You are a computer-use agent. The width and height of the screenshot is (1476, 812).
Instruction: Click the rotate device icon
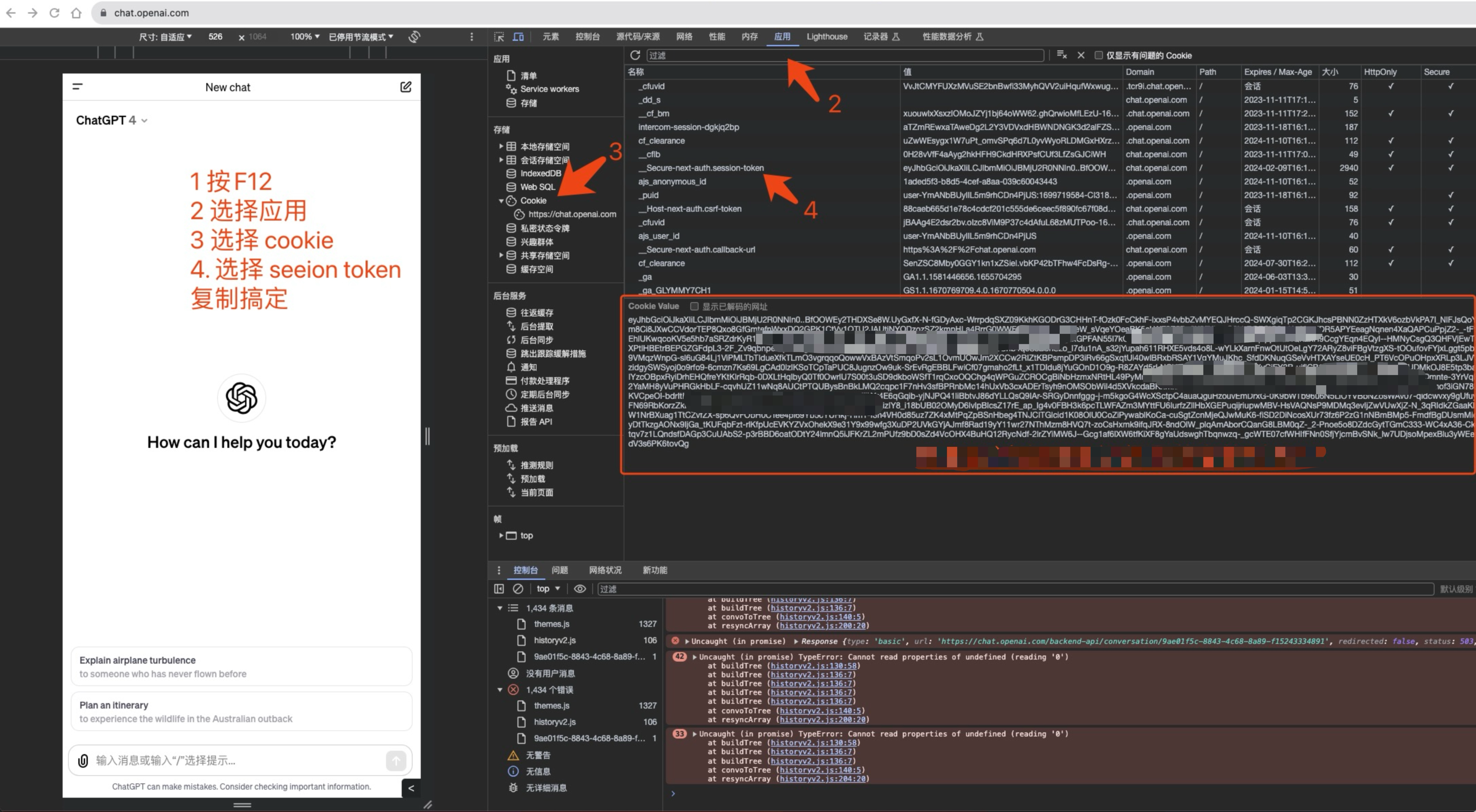click(414, 37)
